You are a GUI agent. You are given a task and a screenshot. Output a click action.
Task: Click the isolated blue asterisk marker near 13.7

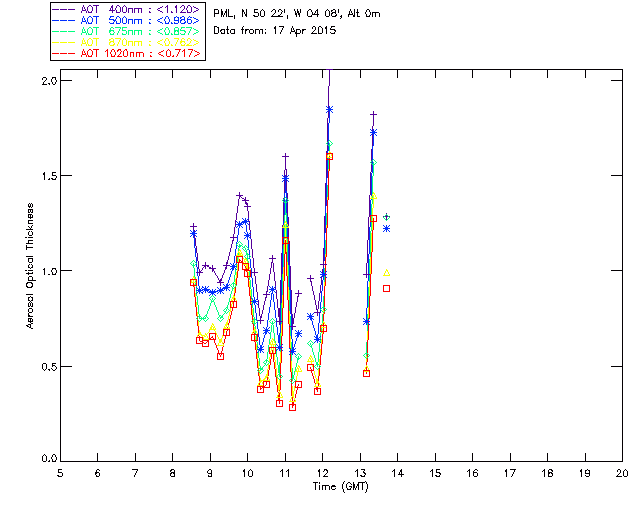[387, 229]
